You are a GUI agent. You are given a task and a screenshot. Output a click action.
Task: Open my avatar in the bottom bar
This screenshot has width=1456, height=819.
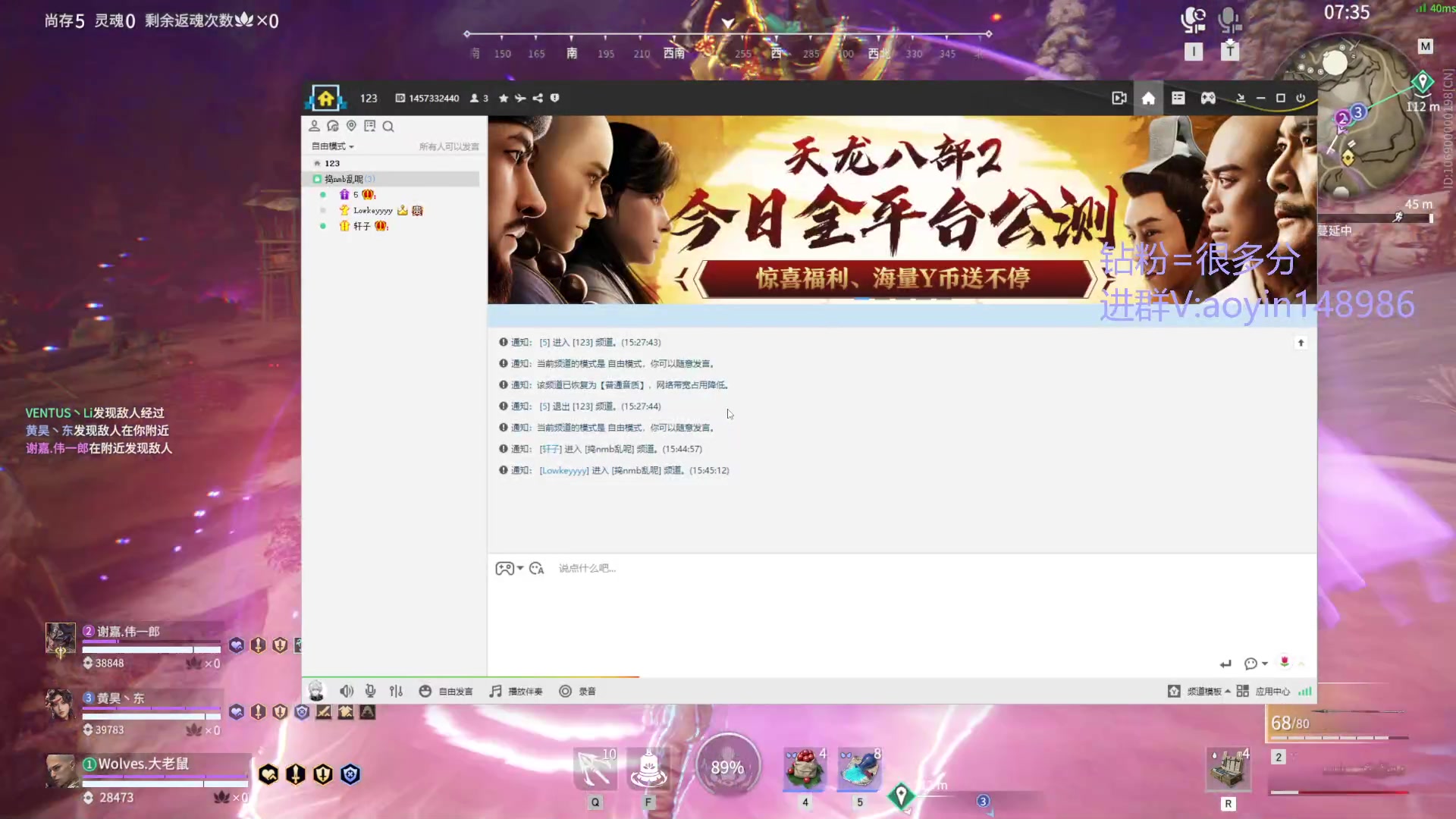(x=316, y=691)
